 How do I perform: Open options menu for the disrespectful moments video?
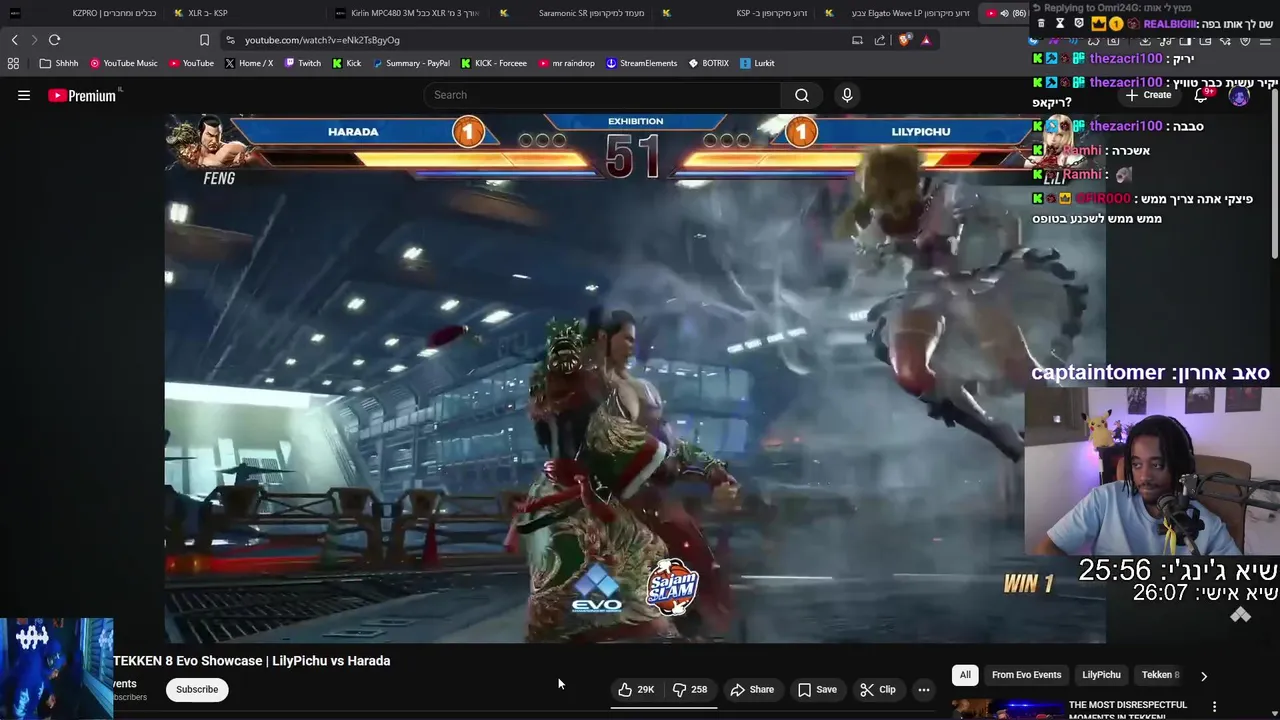[1214, 707]
